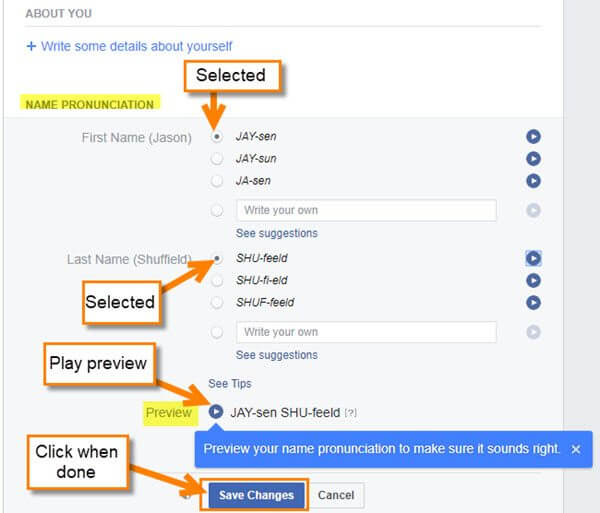Open the See Tips link

[230, 383]
